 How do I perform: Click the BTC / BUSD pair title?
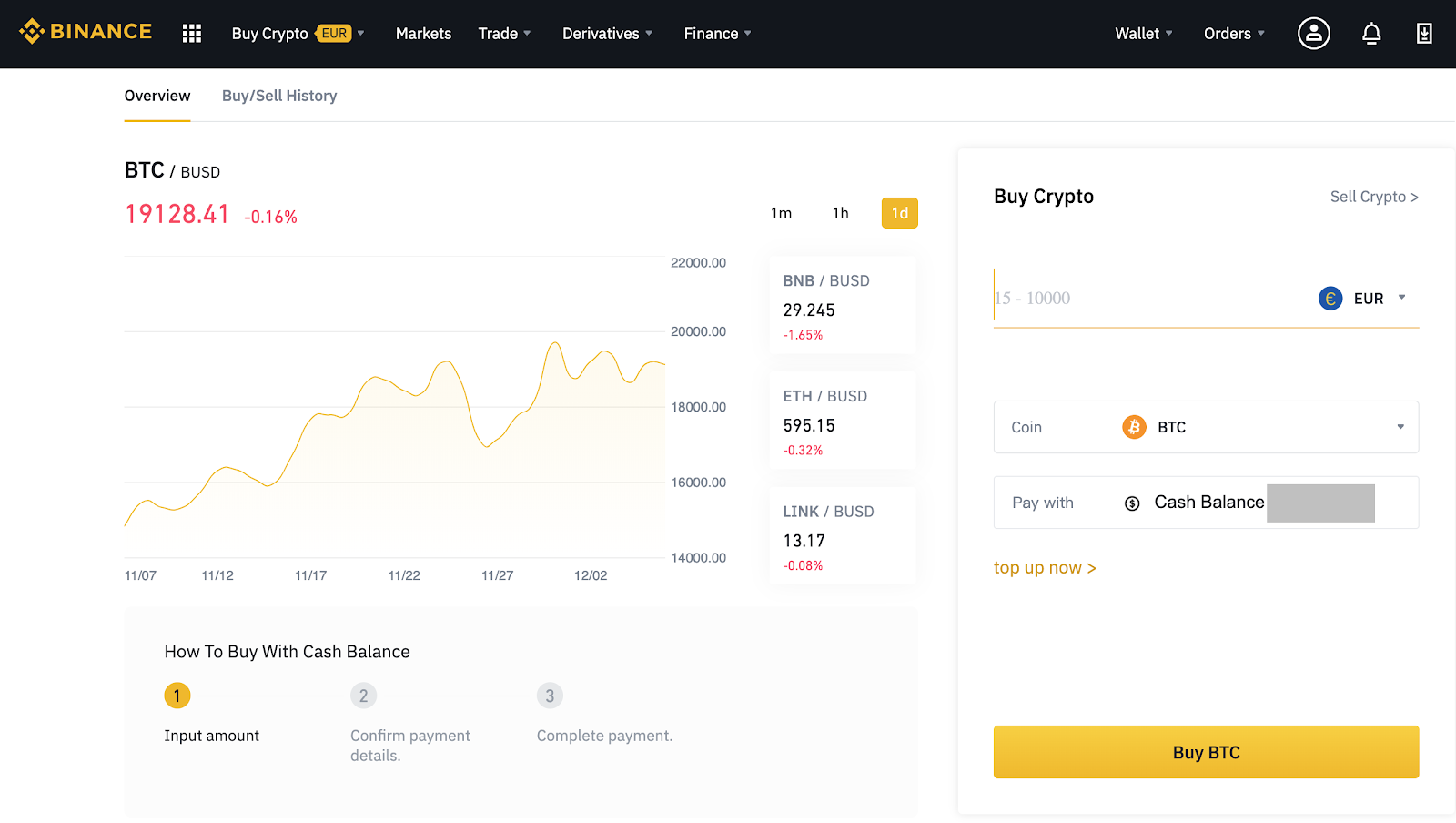pos(173,170)
